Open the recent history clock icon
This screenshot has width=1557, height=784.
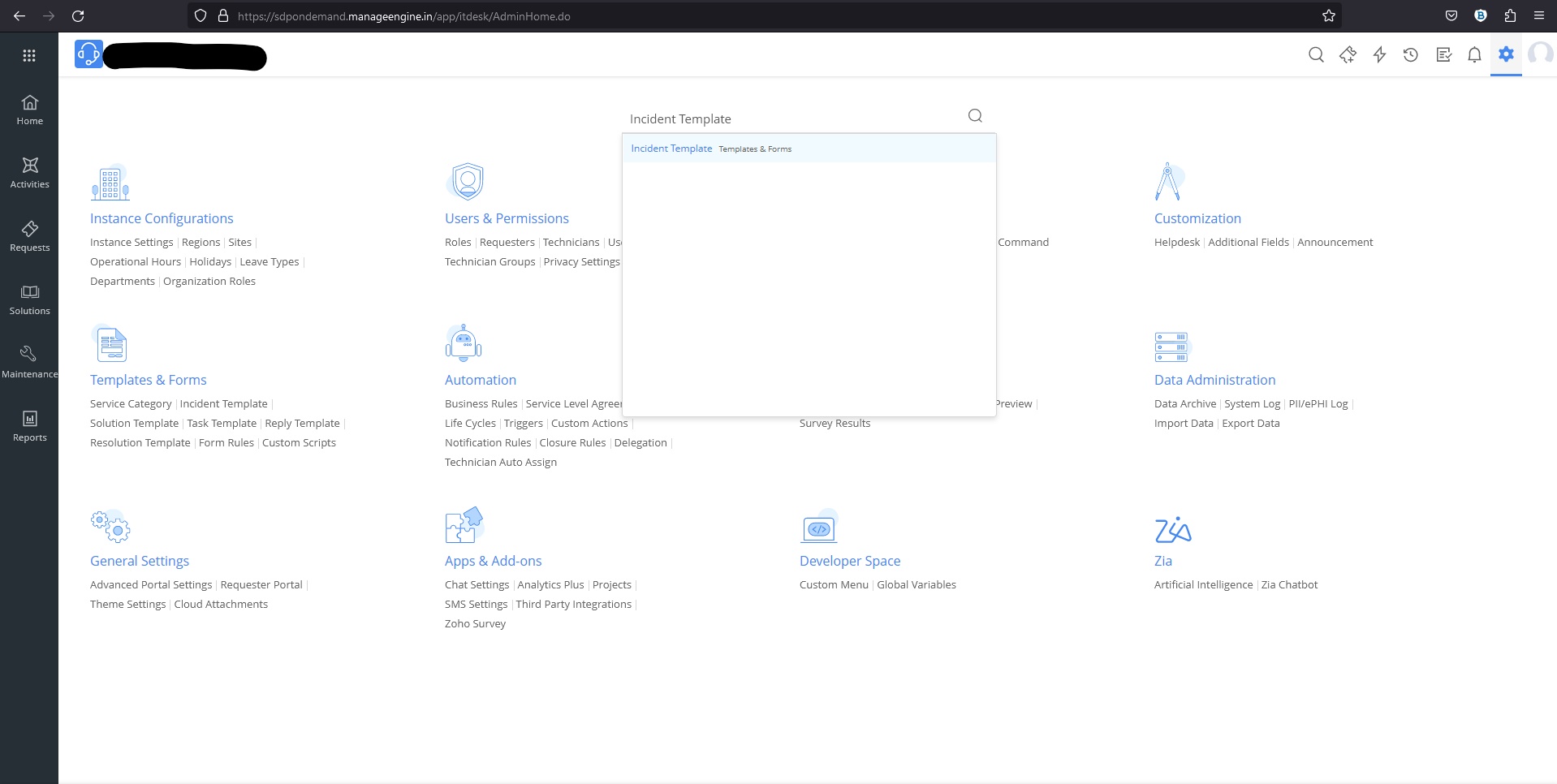pyautogui.click(x=1411, y=54)
